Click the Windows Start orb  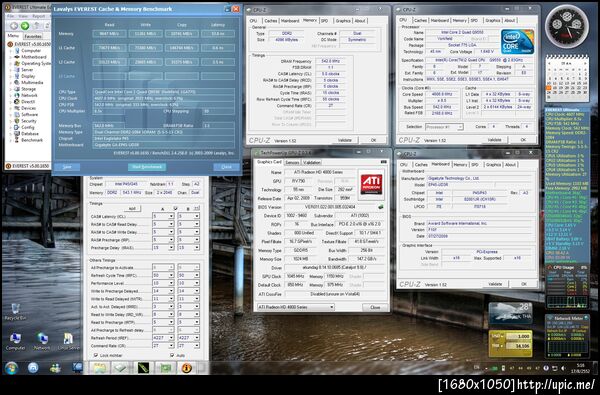pos(11,368)
